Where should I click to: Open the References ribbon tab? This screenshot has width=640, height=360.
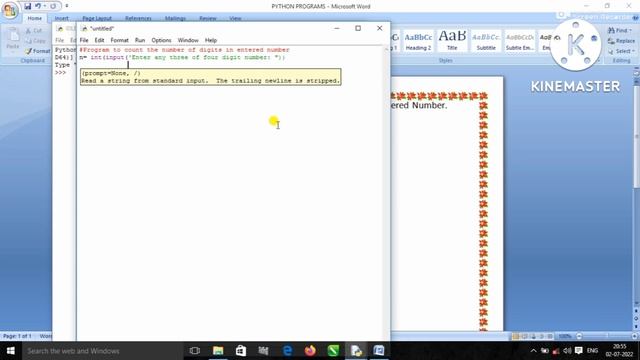coord(138,18)
